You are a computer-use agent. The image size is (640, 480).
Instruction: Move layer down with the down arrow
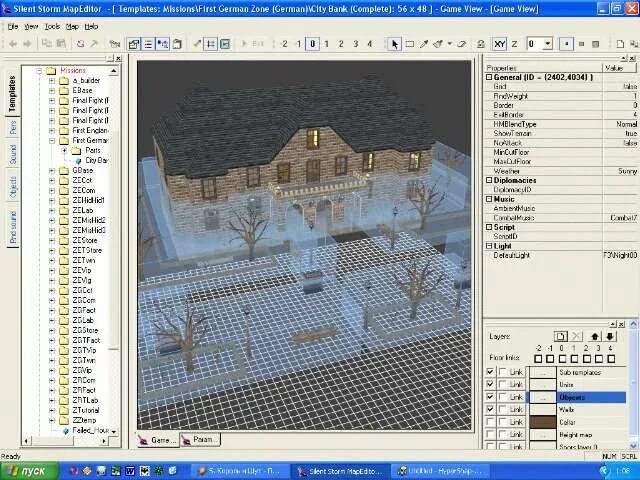point(609,336)
